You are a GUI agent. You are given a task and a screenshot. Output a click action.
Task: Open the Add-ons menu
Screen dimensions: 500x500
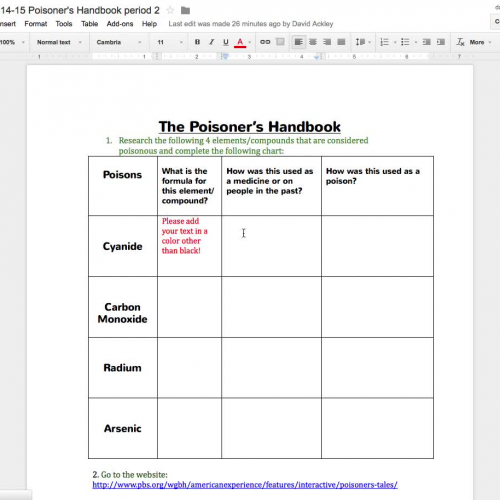click(120, 24)
